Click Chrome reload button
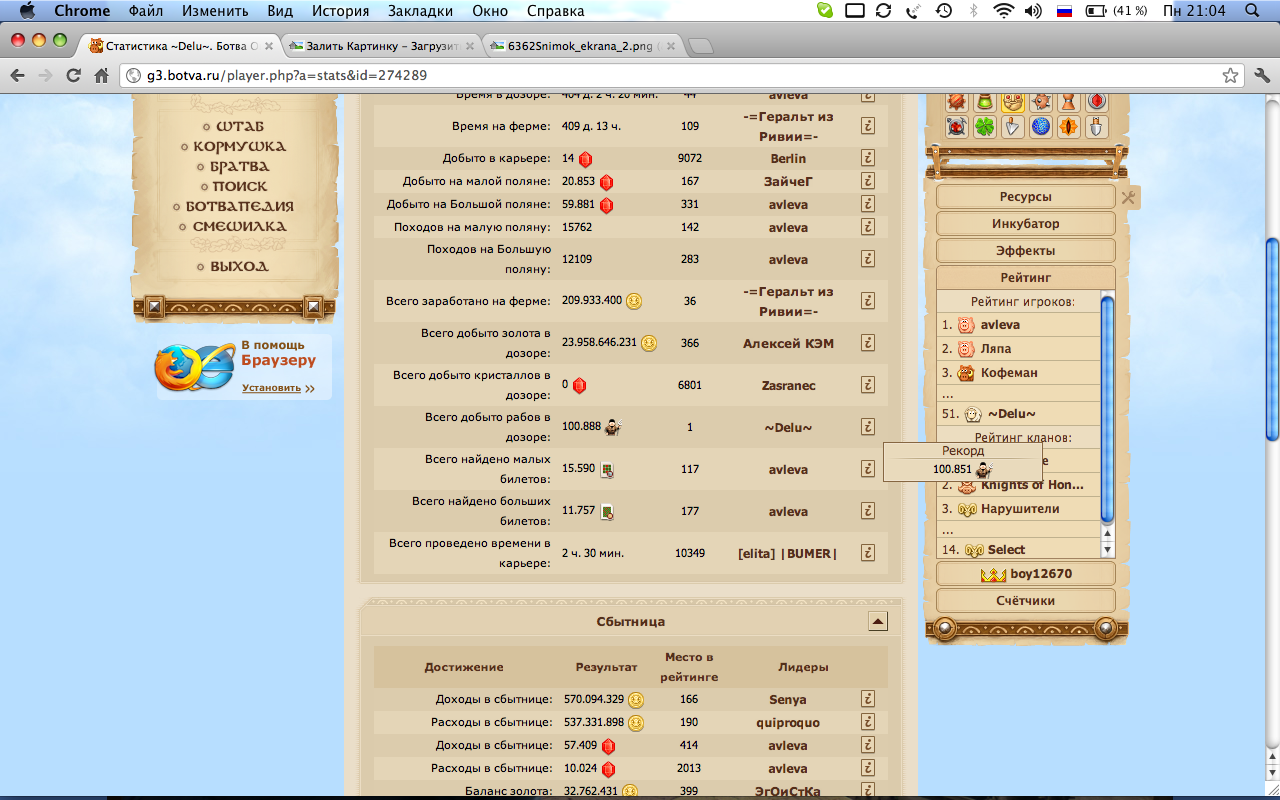 (x=73, y=75)
